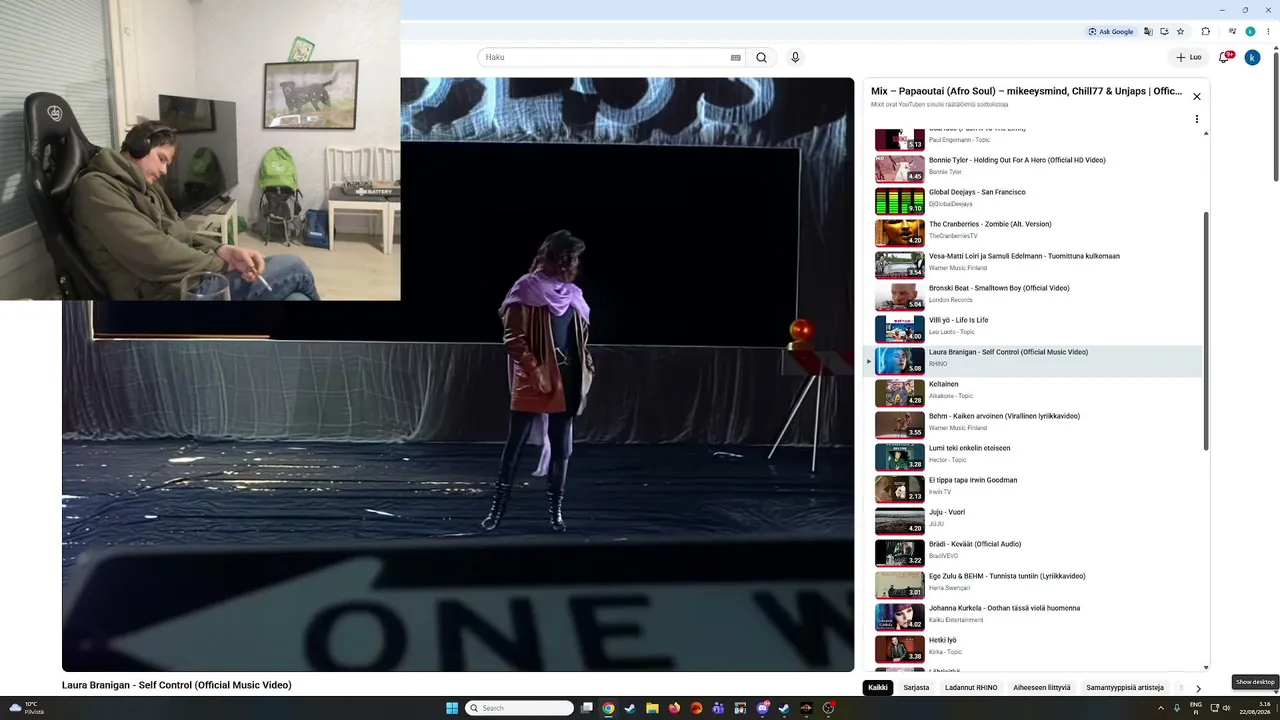This screenshot has width=1280, height=720.
Task: Select the Ladannut RHINO filter chip
Action: click(x=971, y=688)
